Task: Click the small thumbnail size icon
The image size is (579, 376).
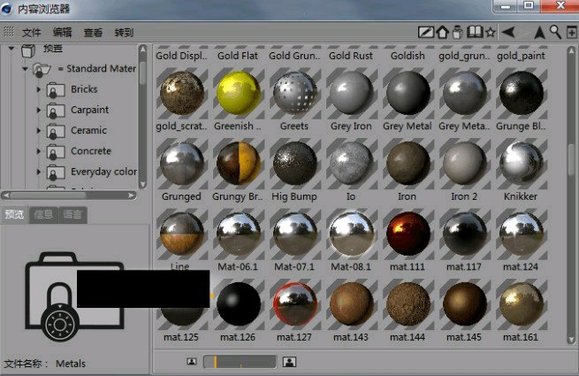Action: coord(192,362)
